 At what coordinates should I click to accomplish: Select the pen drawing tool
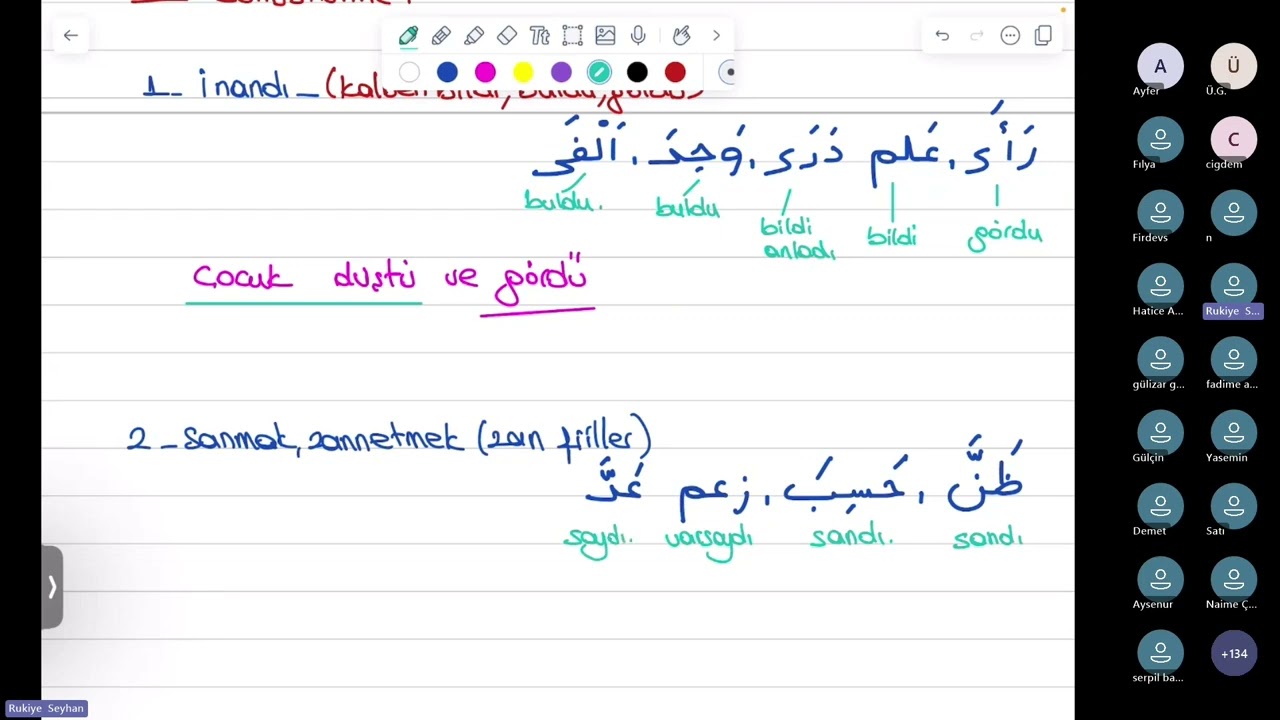pyautogui.click(x=408, y=36)
